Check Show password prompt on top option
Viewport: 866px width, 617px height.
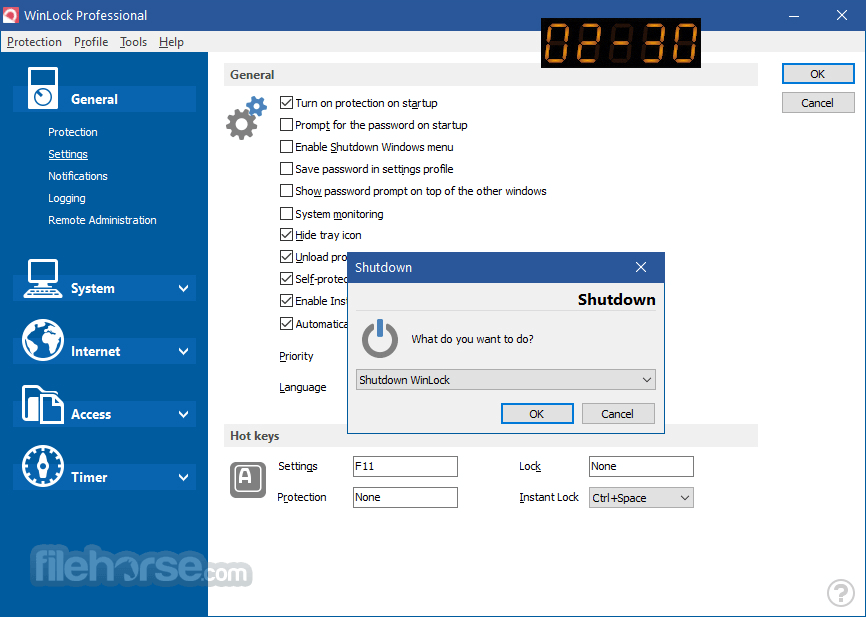pyautogui.click(x=286, y=191)
